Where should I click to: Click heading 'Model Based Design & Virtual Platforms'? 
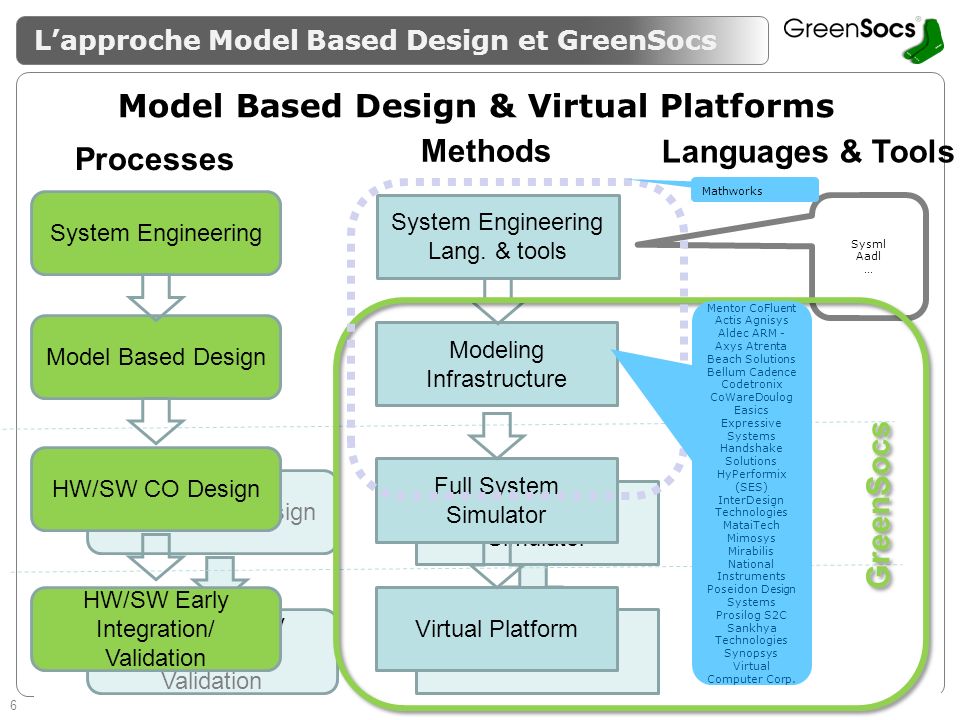[476, 105]
